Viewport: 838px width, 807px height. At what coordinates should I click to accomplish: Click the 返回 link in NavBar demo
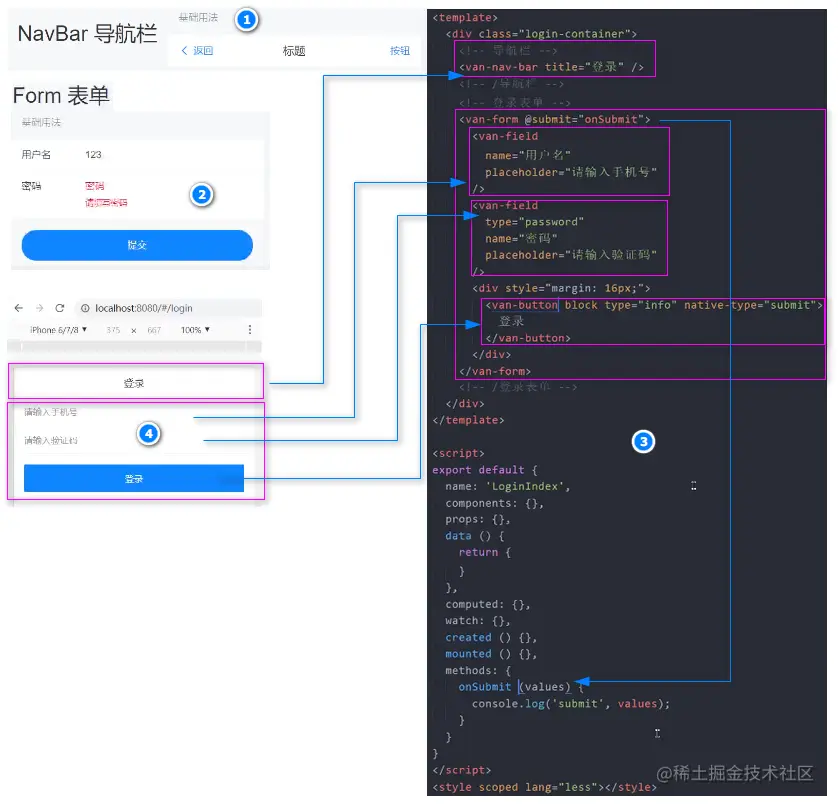tap(203, 50)
